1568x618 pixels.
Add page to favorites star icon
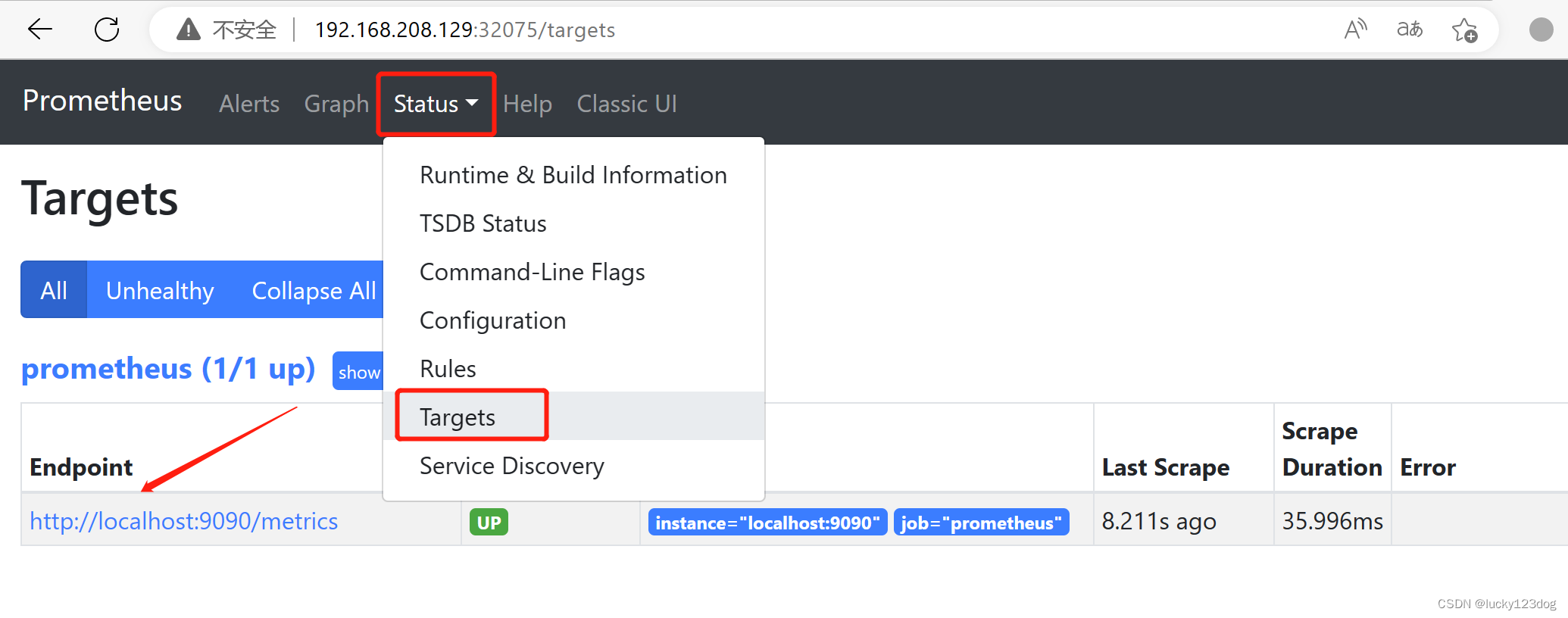[x=1464, y=30]
